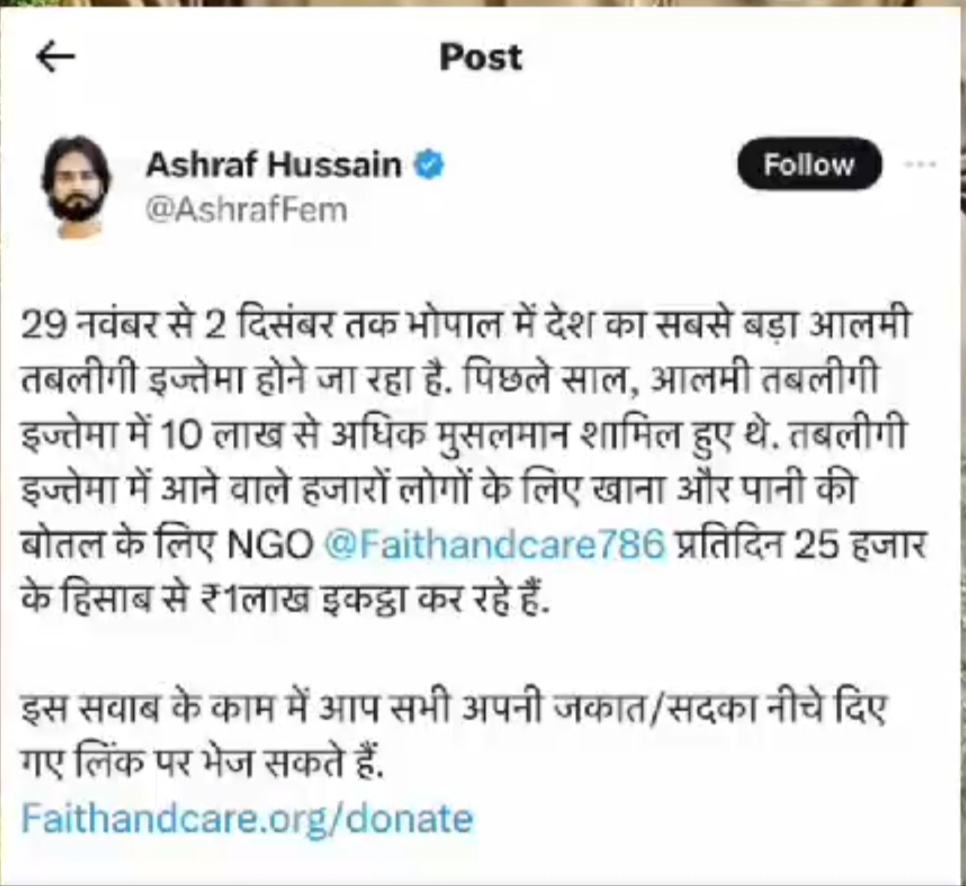The image size is (966, 886).
Task: Visit the Faithandcare.org/donate link
Action: 248,818
